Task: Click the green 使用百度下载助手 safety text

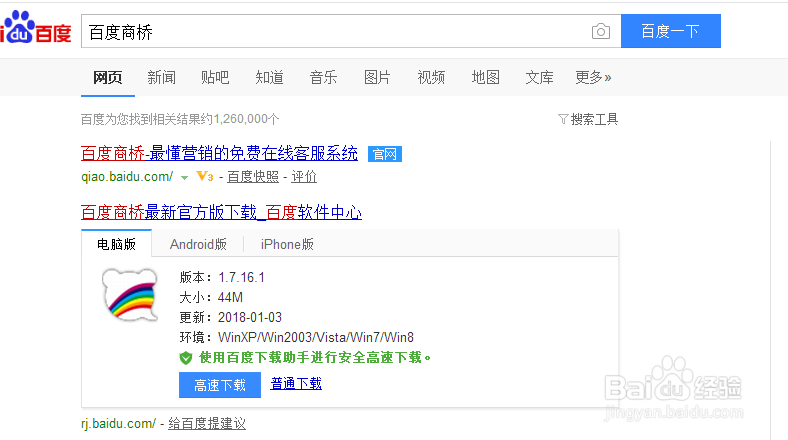Action: [x=315, y=358]
